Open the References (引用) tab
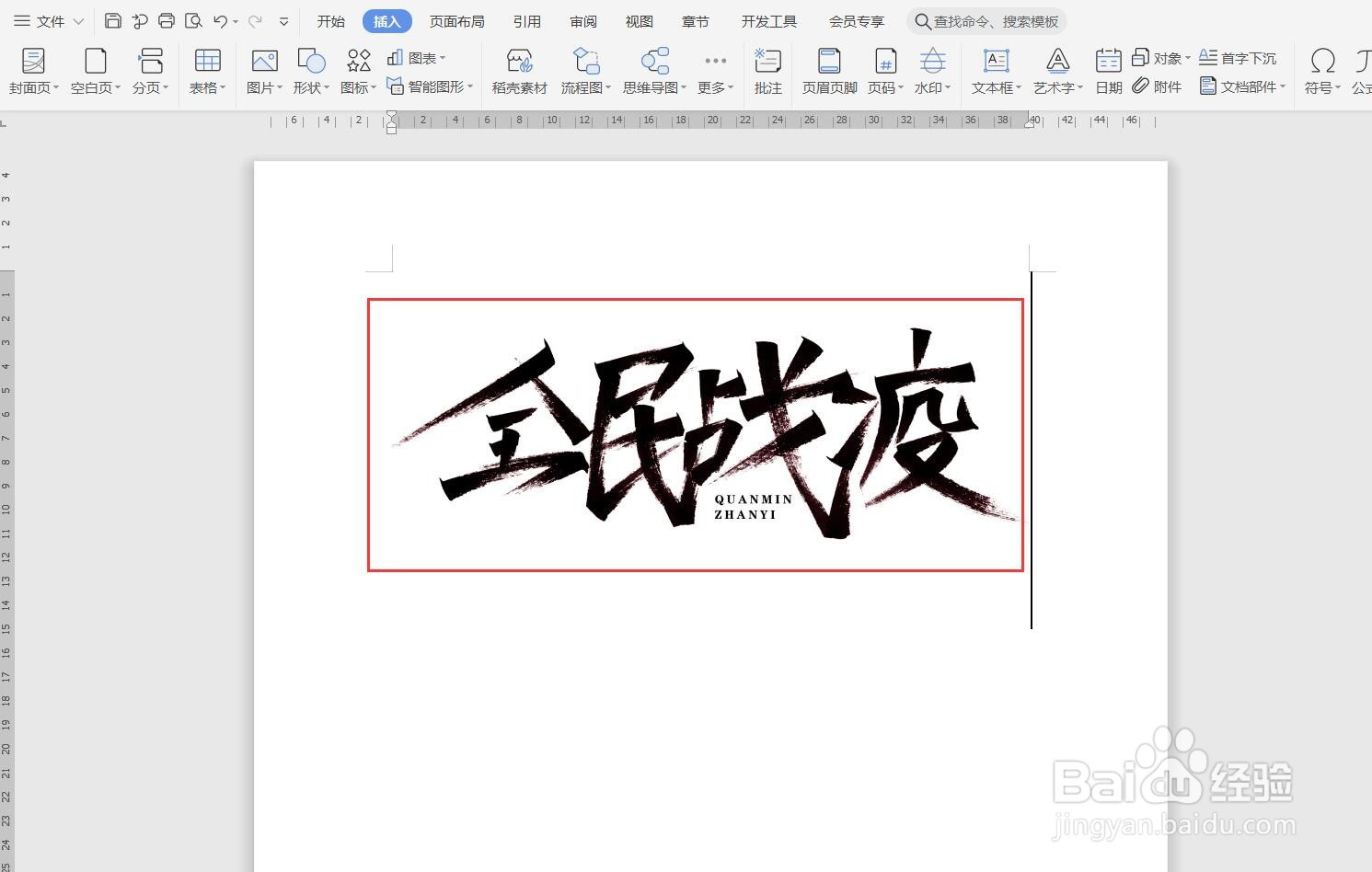 (527, 21)
